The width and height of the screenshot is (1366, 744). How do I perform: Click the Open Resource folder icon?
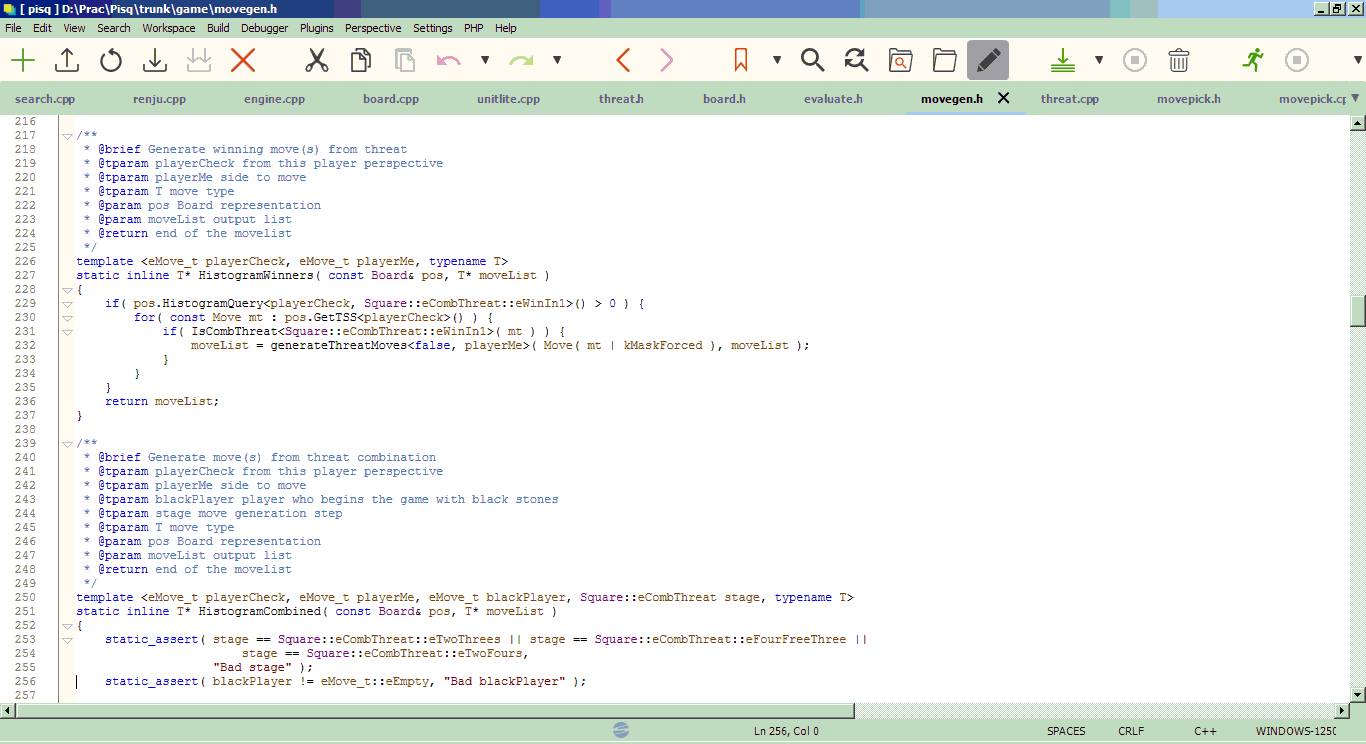(x=944, y=60)
